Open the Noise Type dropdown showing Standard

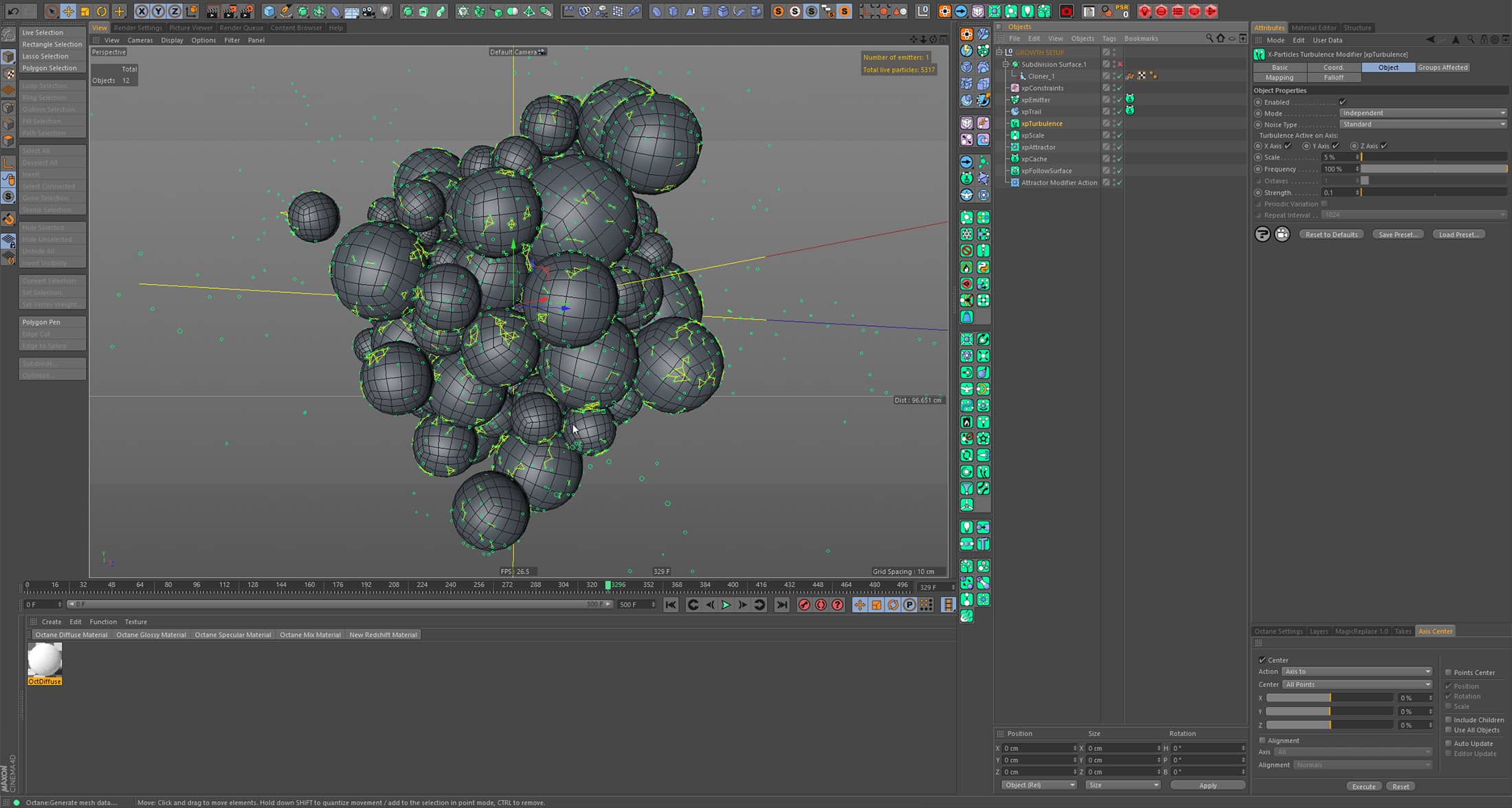point(1423,124)
